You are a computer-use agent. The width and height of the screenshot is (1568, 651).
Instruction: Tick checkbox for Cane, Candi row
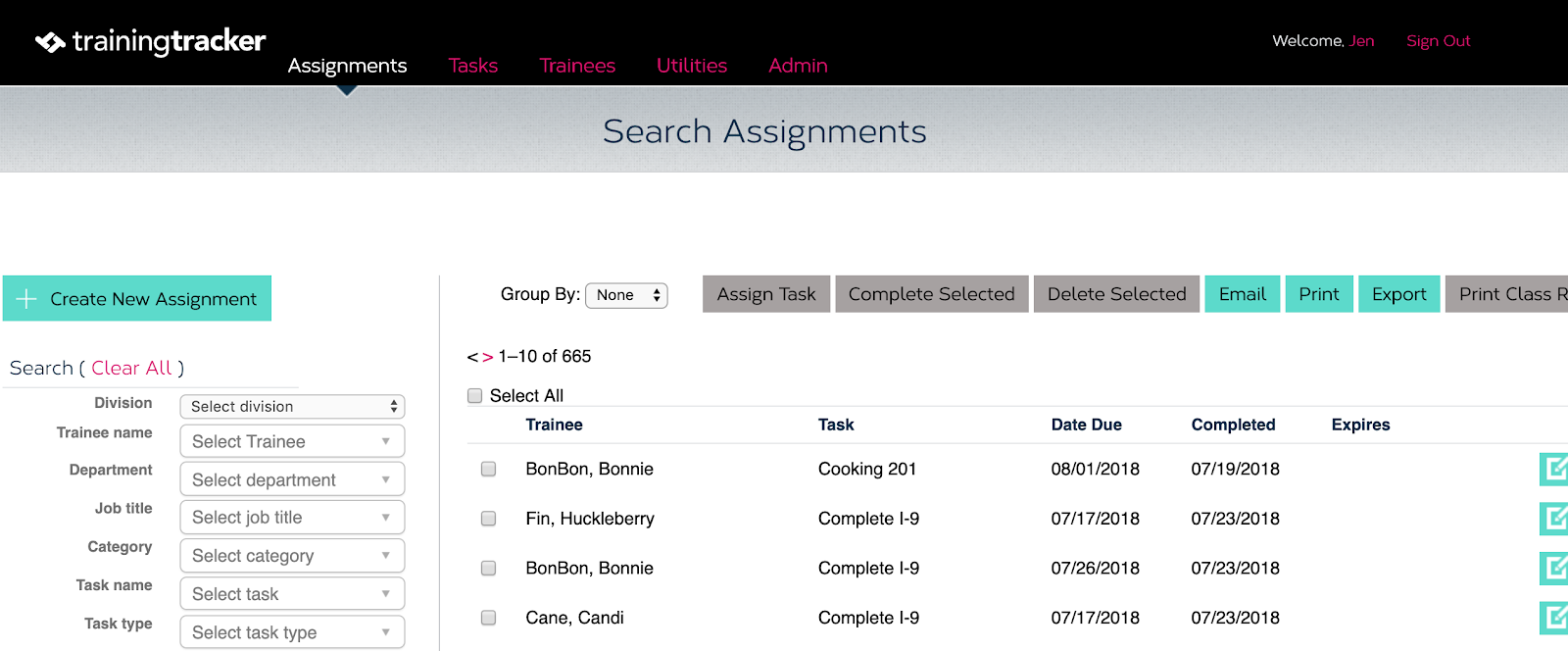click(x=488, y=618)
